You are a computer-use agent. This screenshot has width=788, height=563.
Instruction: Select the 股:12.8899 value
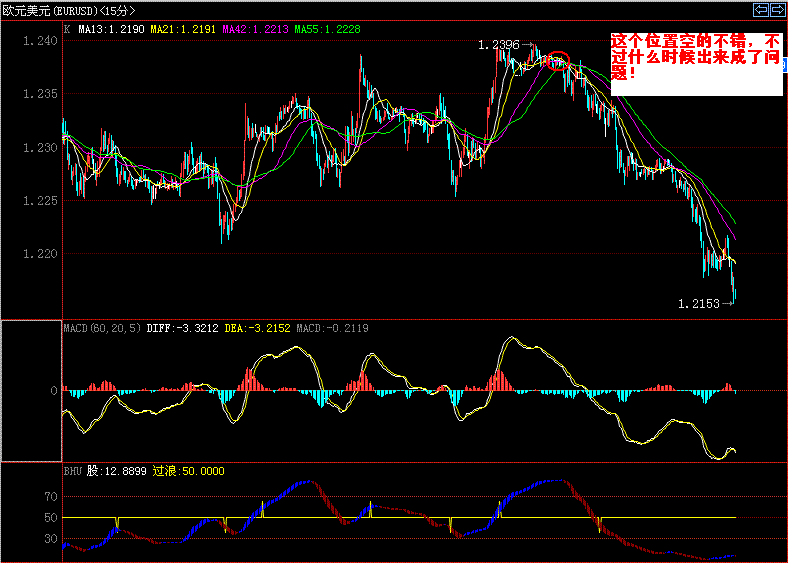pyautogui.click(x=117, y=471)
